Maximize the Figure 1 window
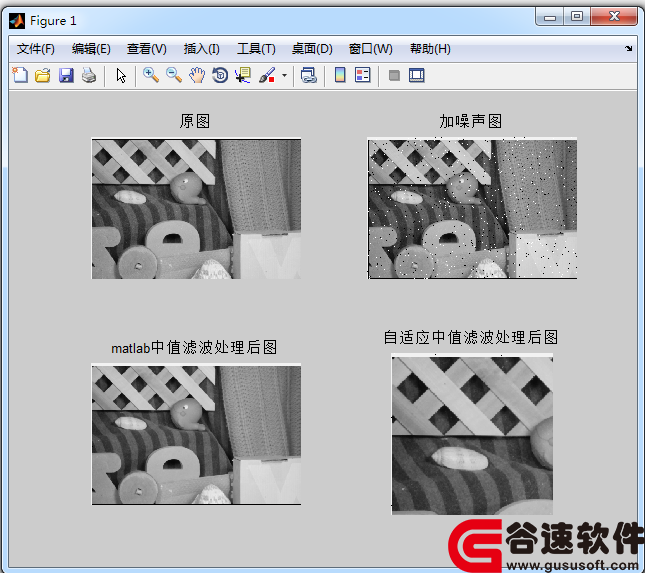This screenshot has width=645, height=573. click(577, 16)
